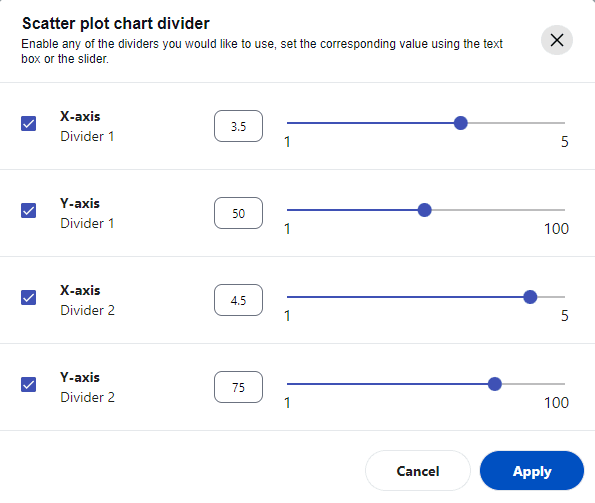The width and height of the screenshot is (595, 503).
Task: Click the X-axis Divider 1 slider handle
Action: point(461,123)
